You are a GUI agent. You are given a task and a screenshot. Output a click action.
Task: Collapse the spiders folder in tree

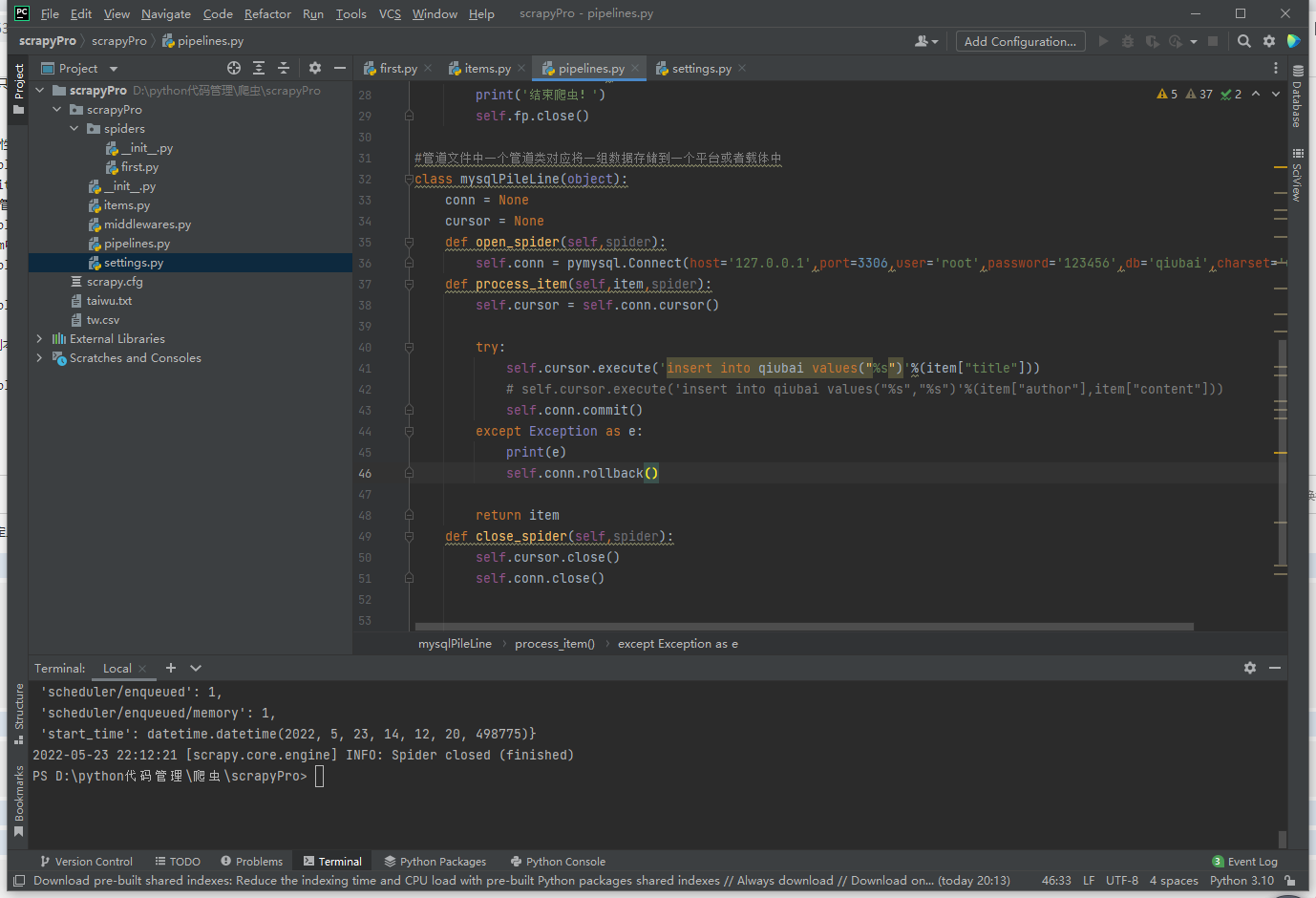[74, 129]
